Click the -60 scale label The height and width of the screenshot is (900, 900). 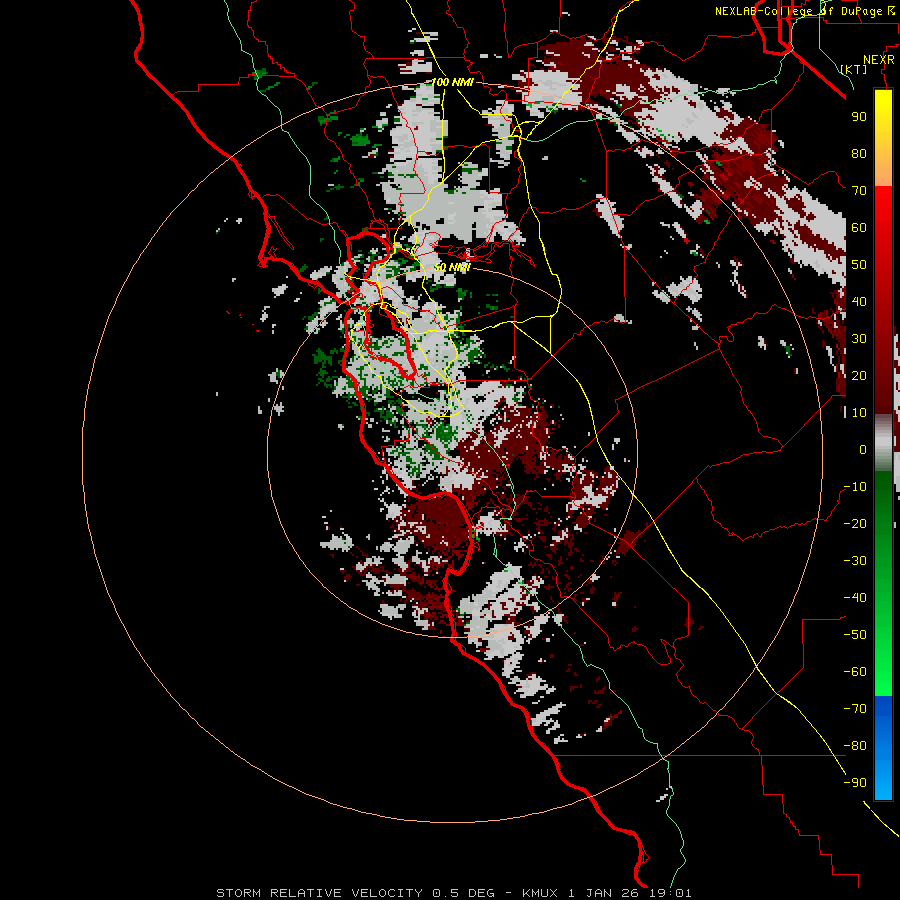click(855, 672)
